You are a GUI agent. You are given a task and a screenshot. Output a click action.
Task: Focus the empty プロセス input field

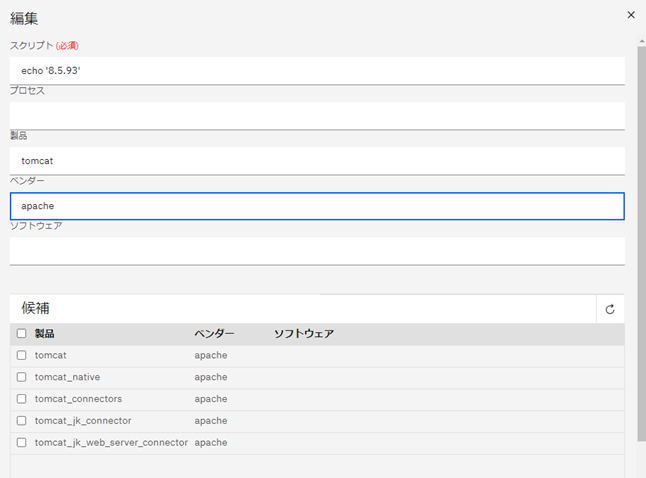[x=317, y=115]
